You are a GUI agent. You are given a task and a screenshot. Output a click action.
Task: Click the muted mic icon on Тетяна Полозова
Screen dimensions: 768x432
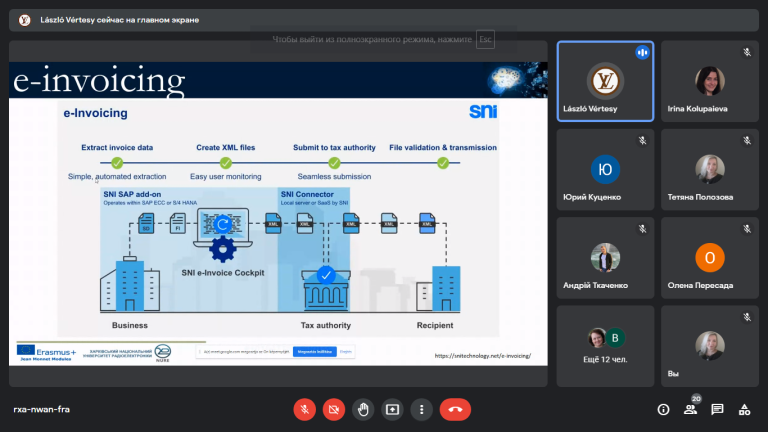click(x=746, y=141)
